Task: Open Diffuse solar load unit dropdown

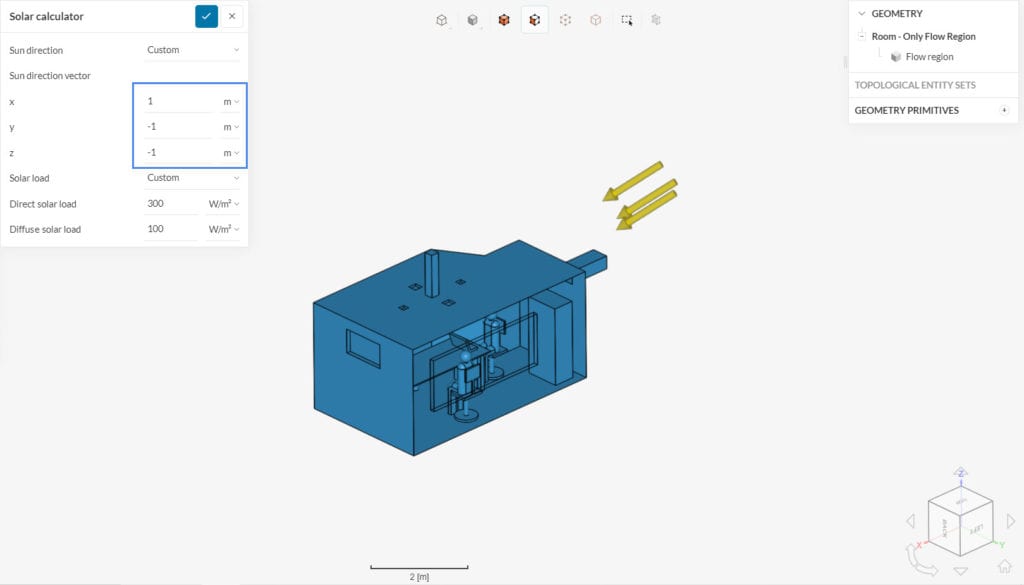Action: [x=224, y=229]
